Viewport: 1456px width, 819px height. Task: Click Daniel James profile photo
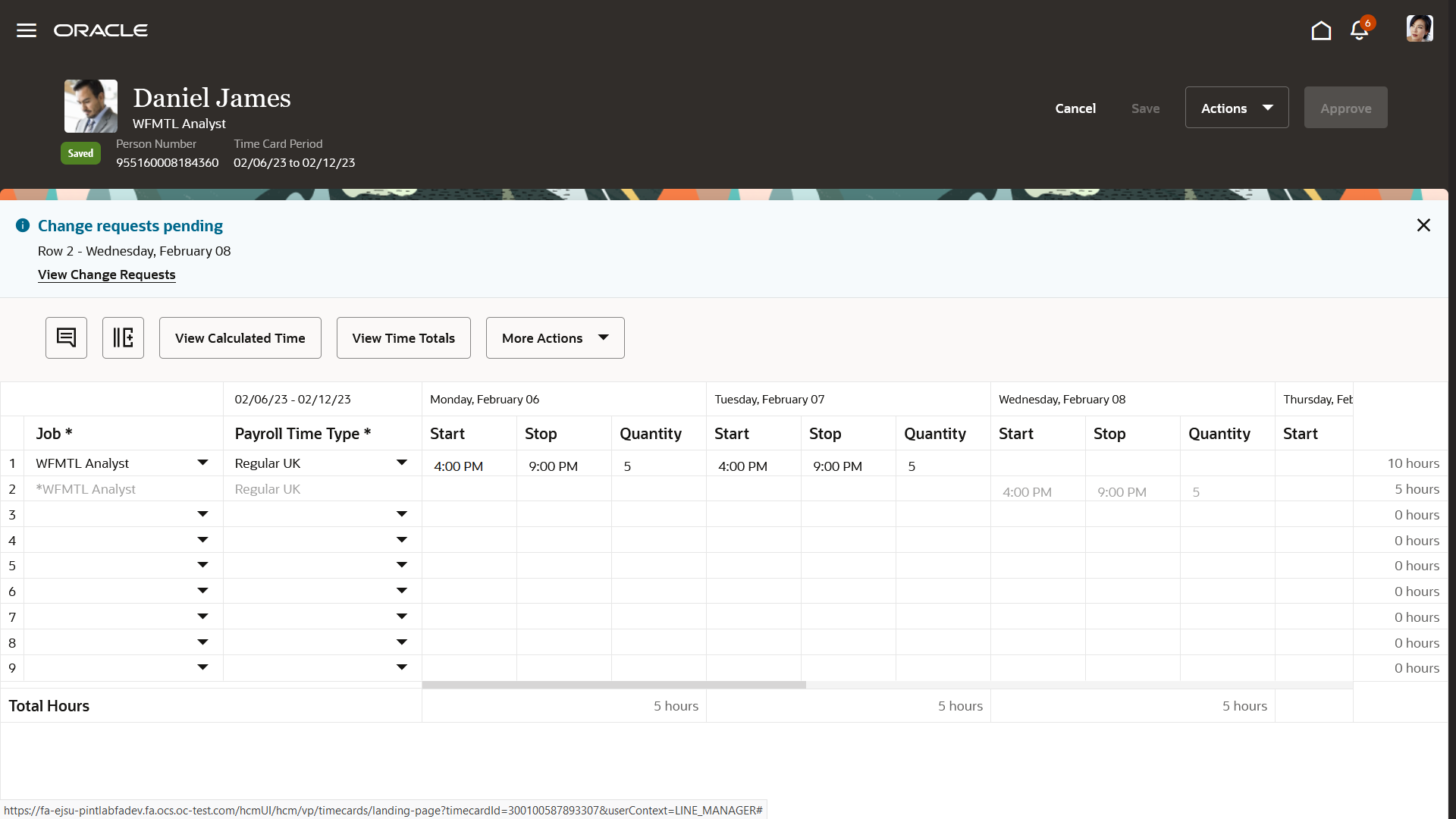coord(91,106)
